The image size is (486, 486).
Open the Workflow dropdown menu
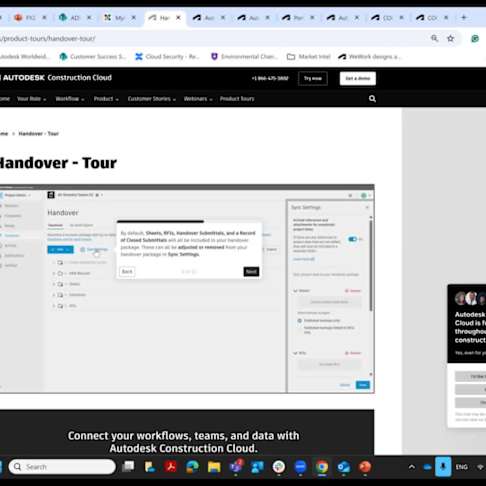[70, 99]
